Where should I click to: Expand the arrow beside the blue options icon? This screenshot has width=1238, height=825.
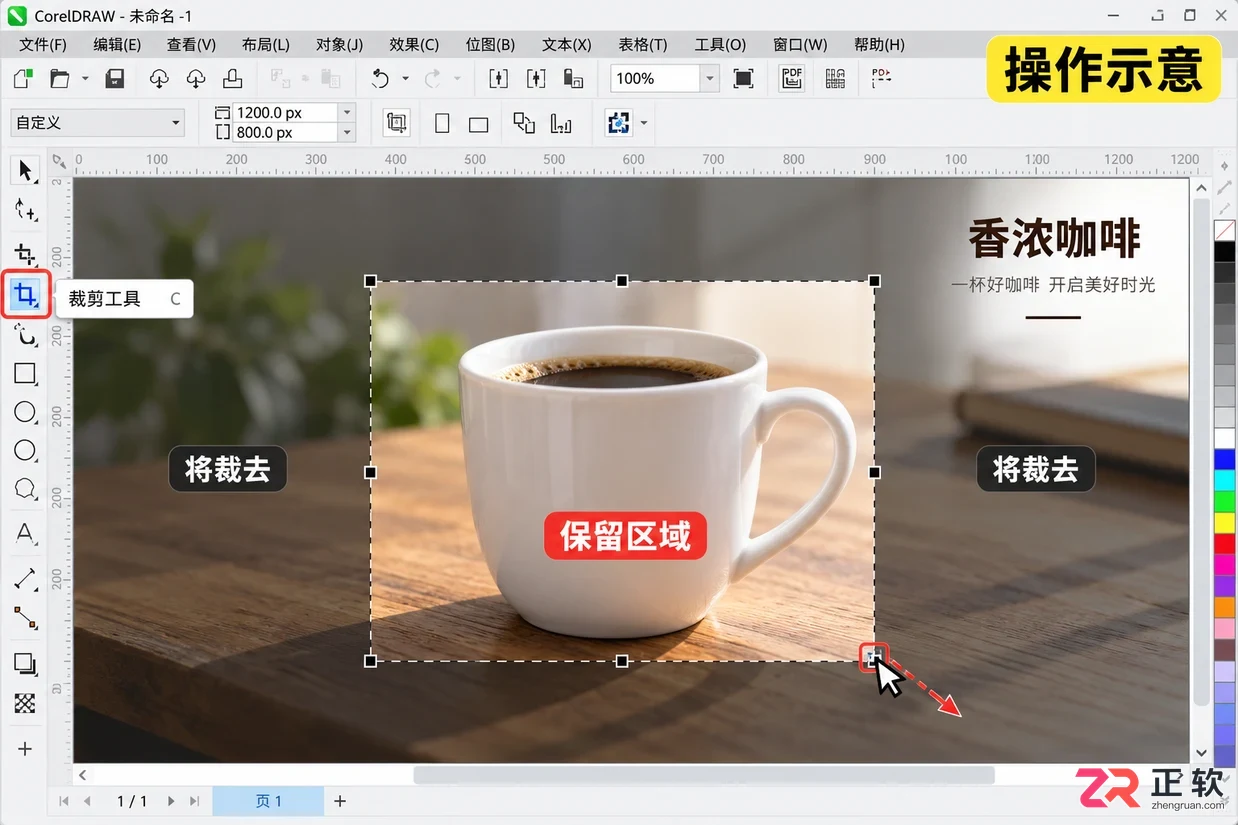(x=644, y=123)
